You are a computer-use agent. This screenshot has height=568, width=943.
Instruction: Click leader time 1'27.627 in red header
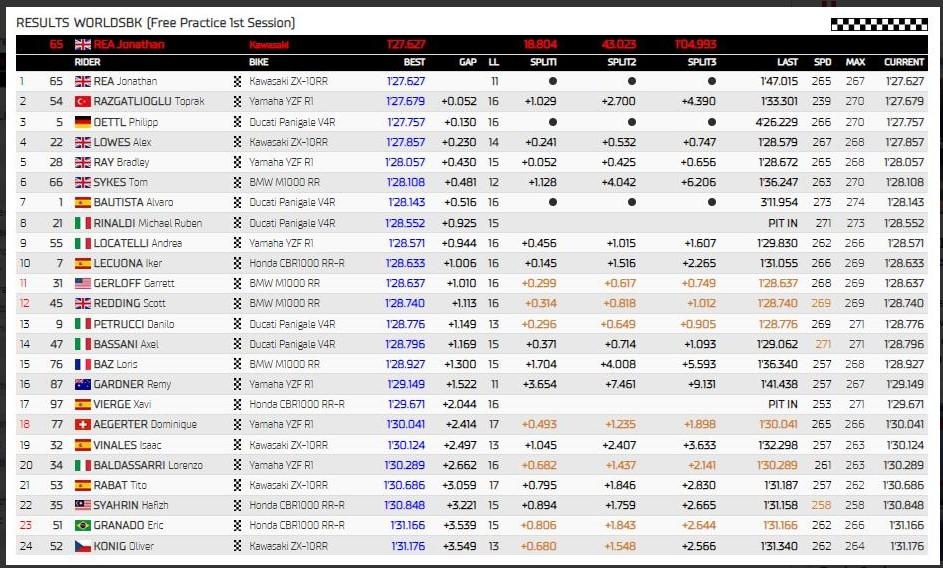click(x=406, y=45)
